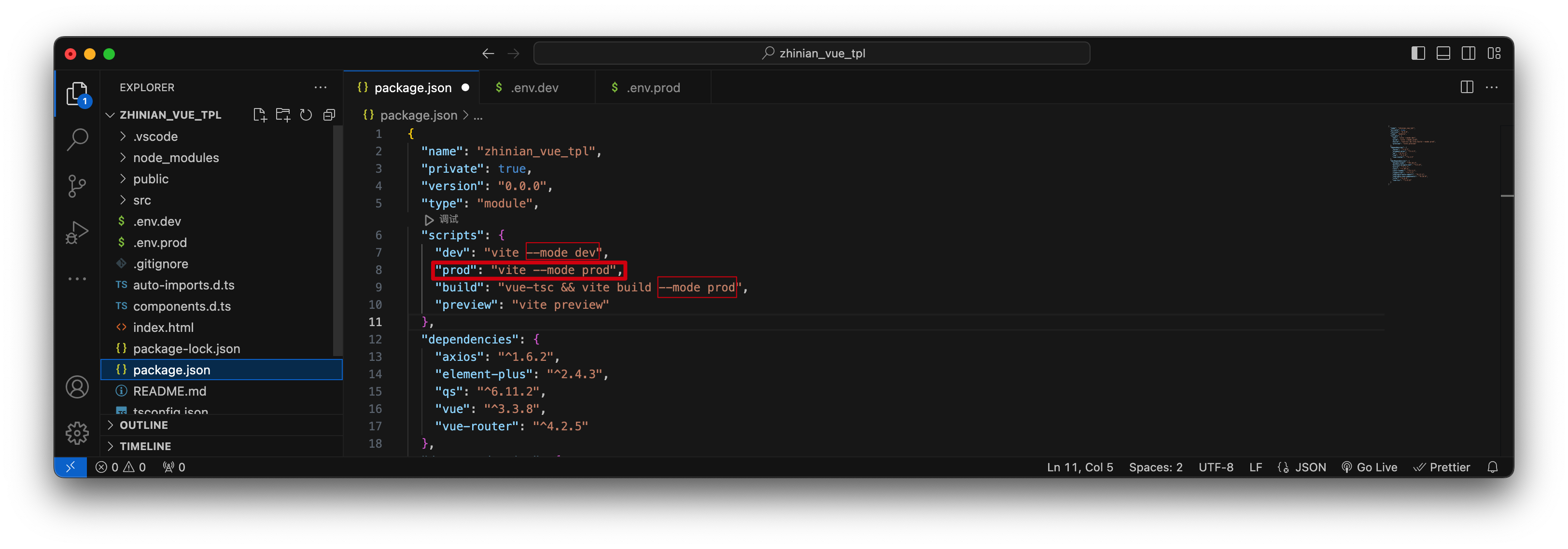Click UTF-8 encoding selector
Image resolution: width=1568 pixels, height=549 pixels.
pyautogui.click(x=1216, y=467)
